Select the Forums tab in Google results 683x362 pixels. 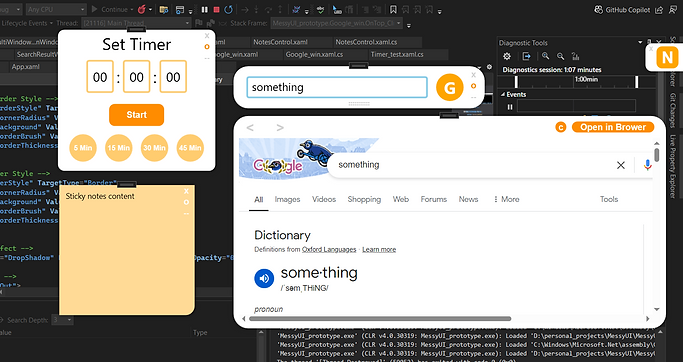coord(433,199)
